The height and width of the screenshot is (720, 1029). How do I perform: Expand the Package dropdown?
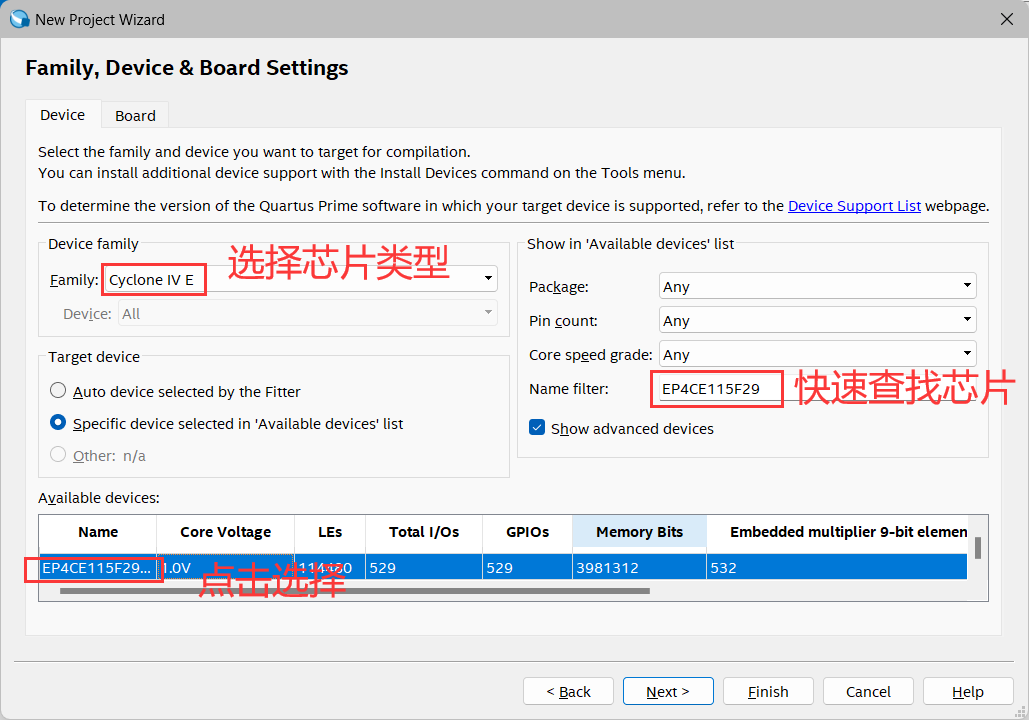817,286
